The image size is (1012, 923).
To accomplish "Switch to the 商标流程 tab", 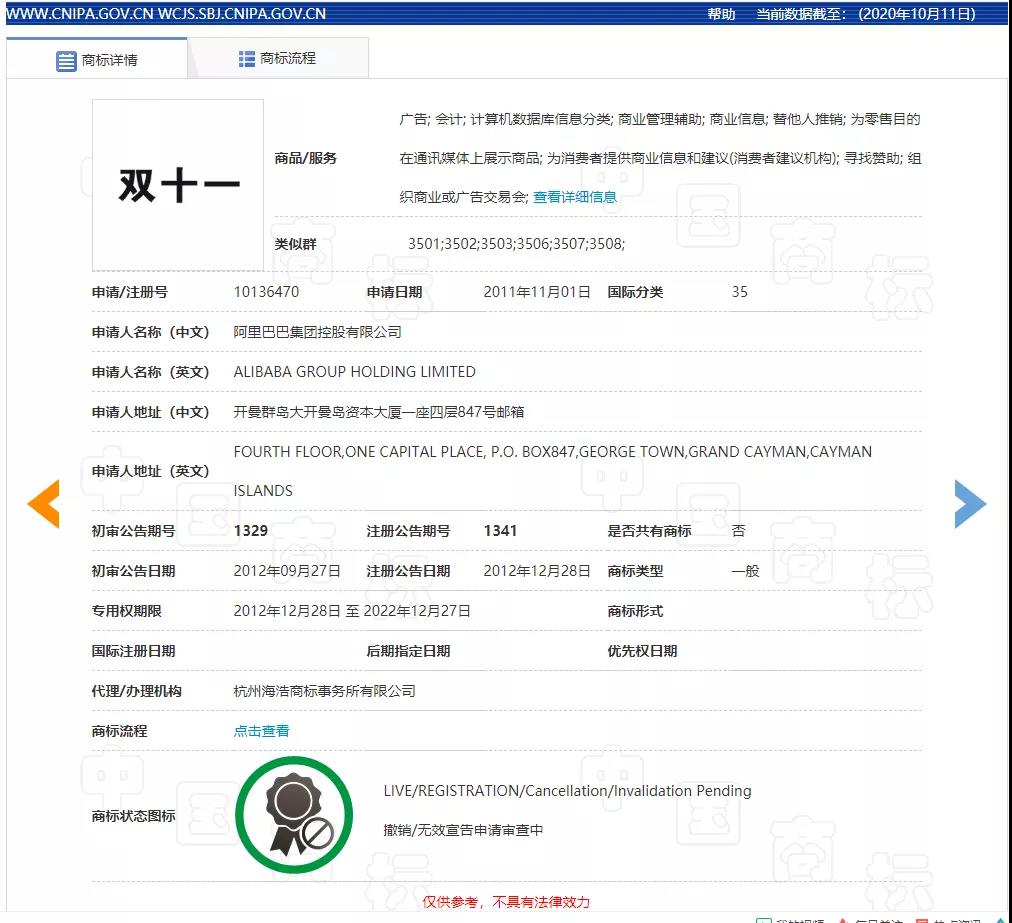I will [278, 59].
